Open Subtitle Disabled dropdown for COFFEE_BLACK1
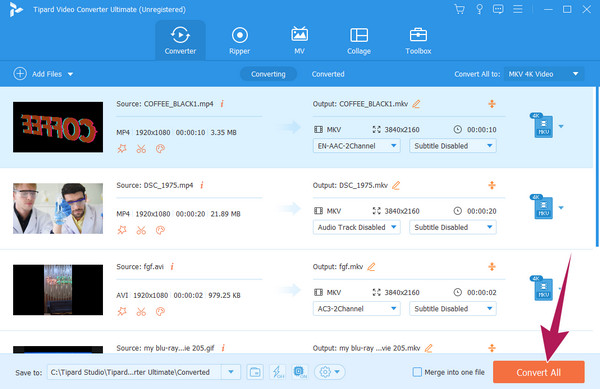 [x=453, y=146]
